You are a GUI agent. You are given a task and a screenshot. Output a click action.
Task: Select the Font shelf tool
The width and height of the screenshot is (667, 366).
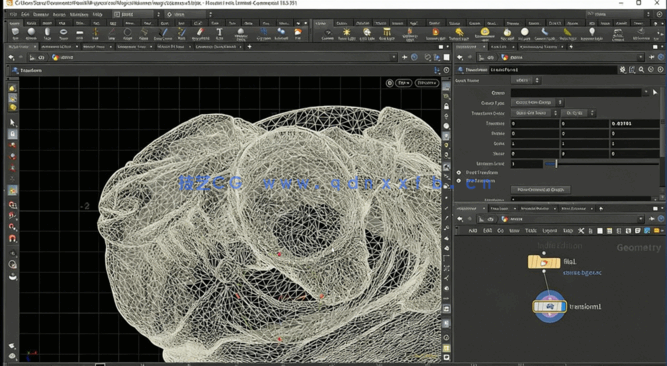pyautogui.click(x=219, y=33)
